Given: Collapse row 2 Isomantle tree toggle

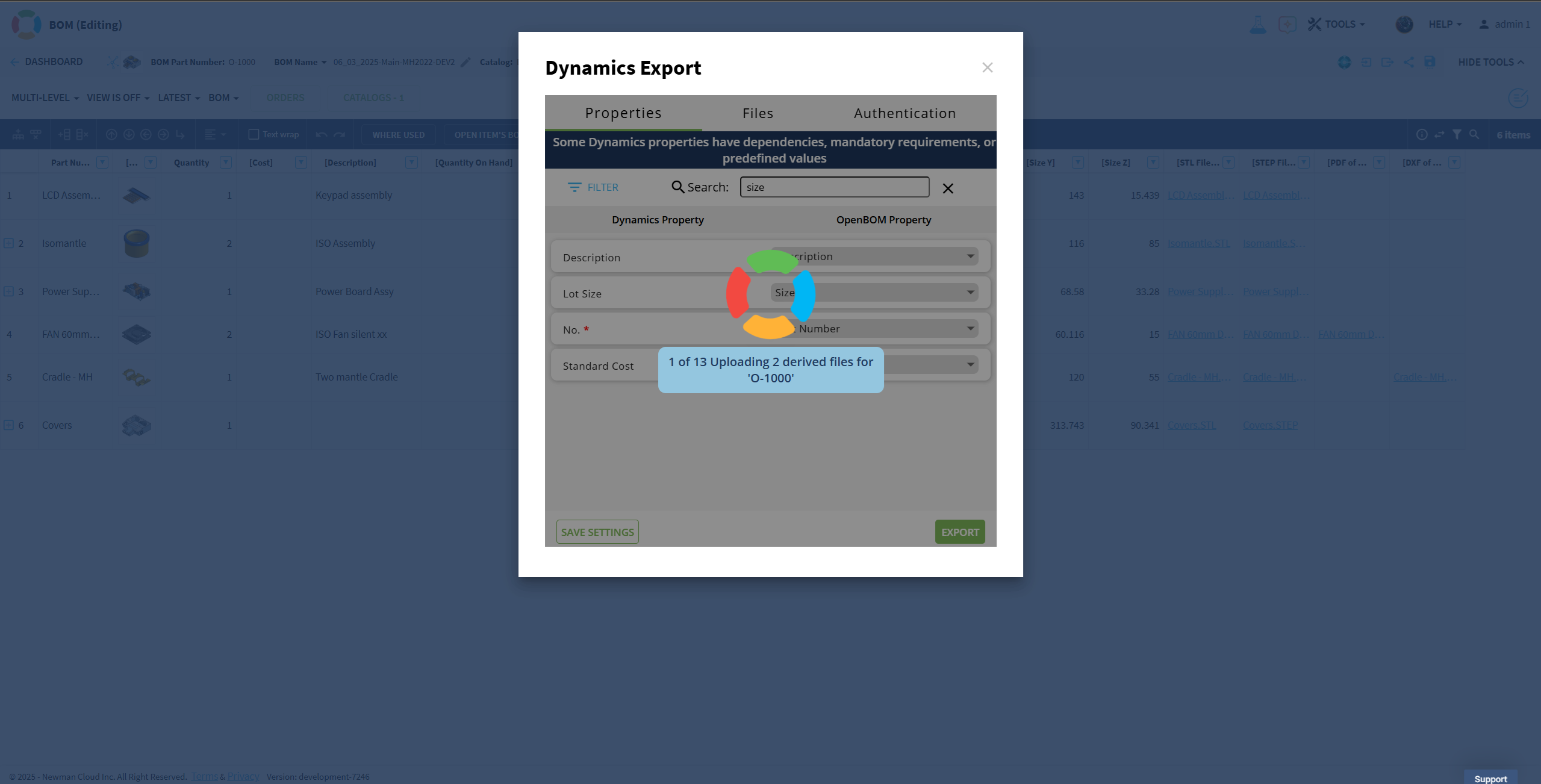Looking at the screenshot, I should [x=8, y=243].
